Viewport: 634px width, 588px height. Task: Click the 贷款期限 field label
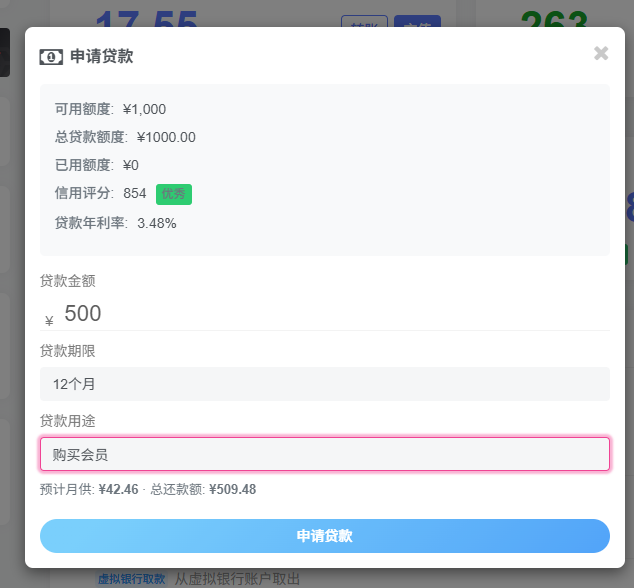[68, 351]
